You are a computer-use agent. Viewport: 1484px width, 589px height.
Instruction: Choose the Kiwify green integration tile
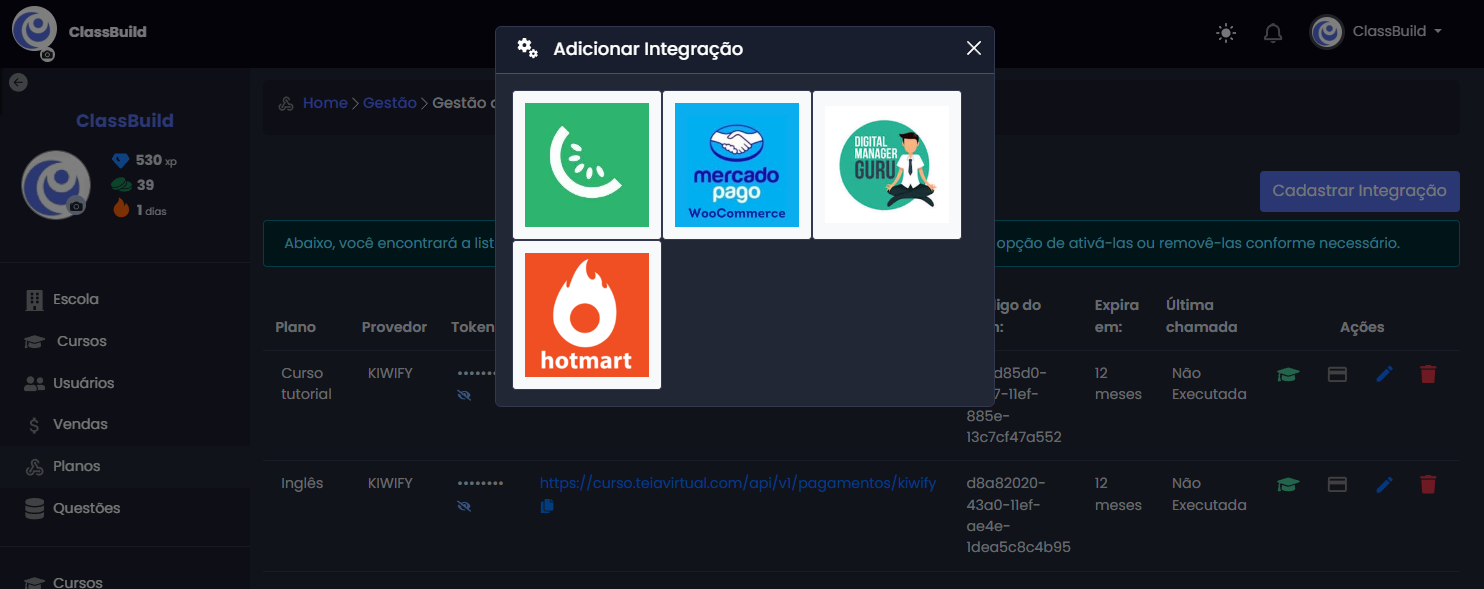(587, 165)
